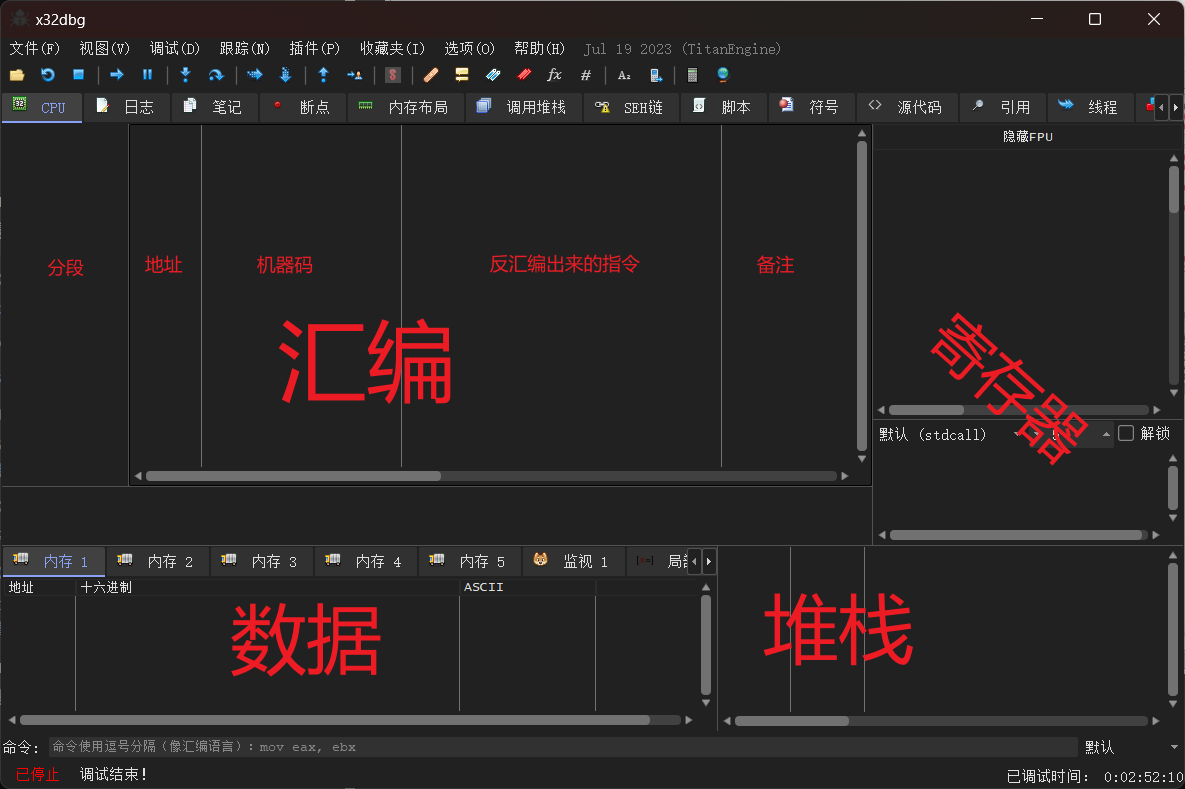The height and width of the screenshot is (789, 1185).
Task: Open the SEH链 tab
Action: coord(631,107)
